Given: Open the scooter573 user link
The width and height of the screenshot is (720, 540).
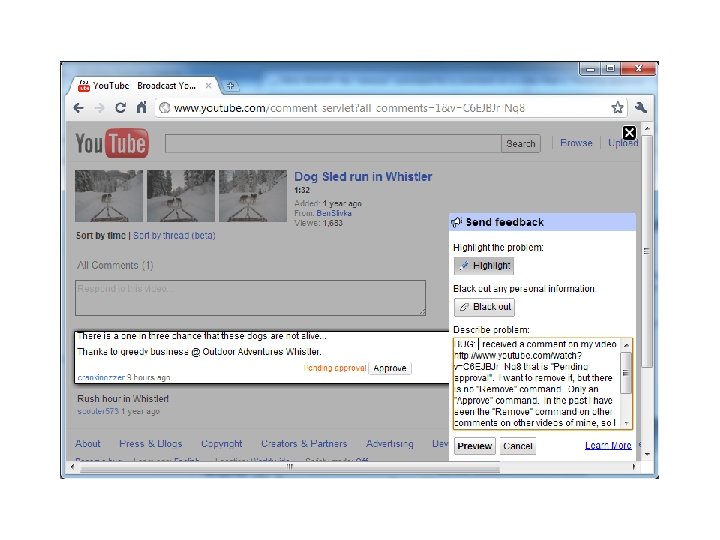Looking at the screenshot, I should (98, 411).
